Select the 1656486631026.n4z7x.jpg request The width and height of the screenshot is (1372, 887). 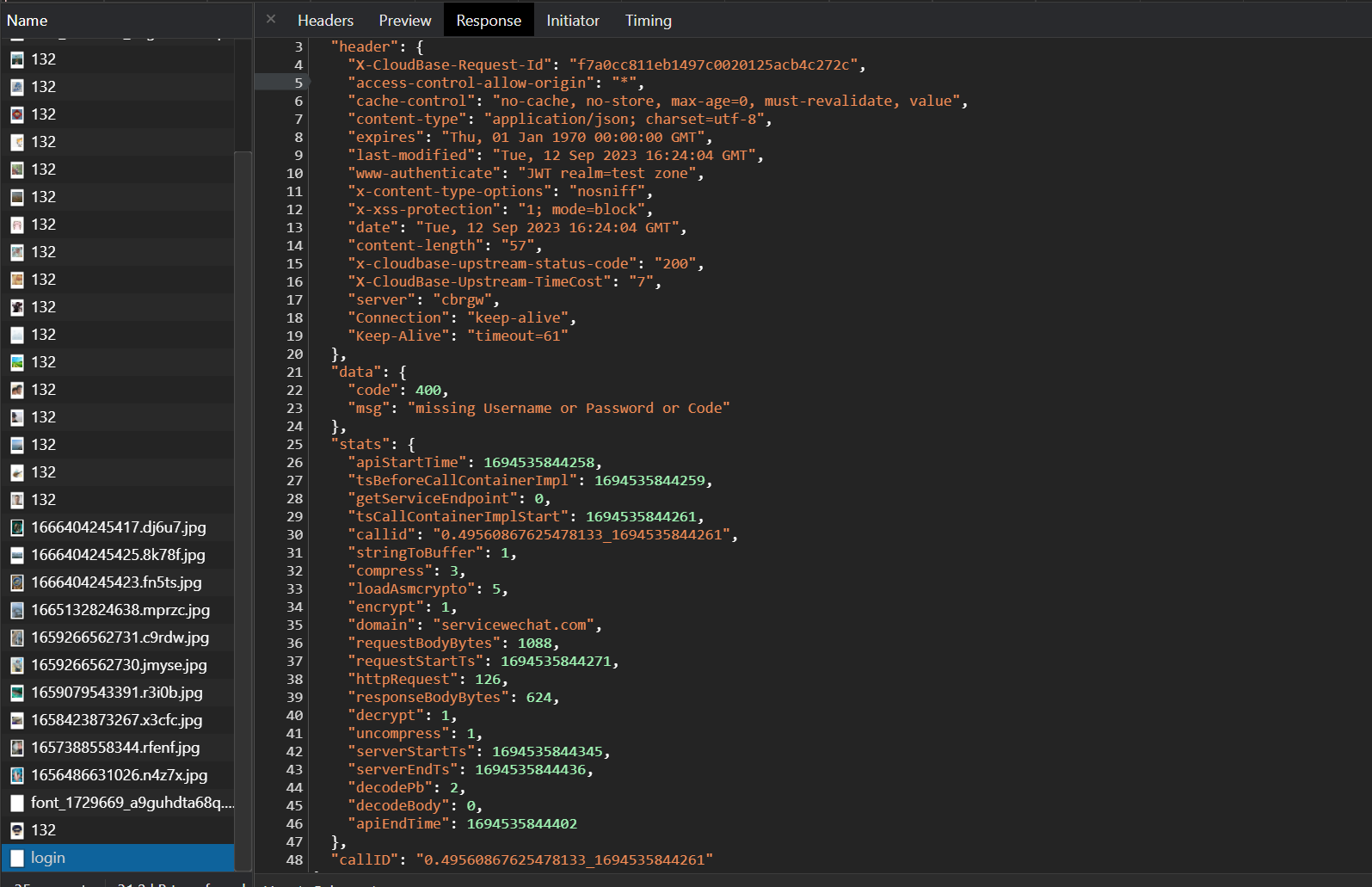pyautogui.click(x=118, y=775)
